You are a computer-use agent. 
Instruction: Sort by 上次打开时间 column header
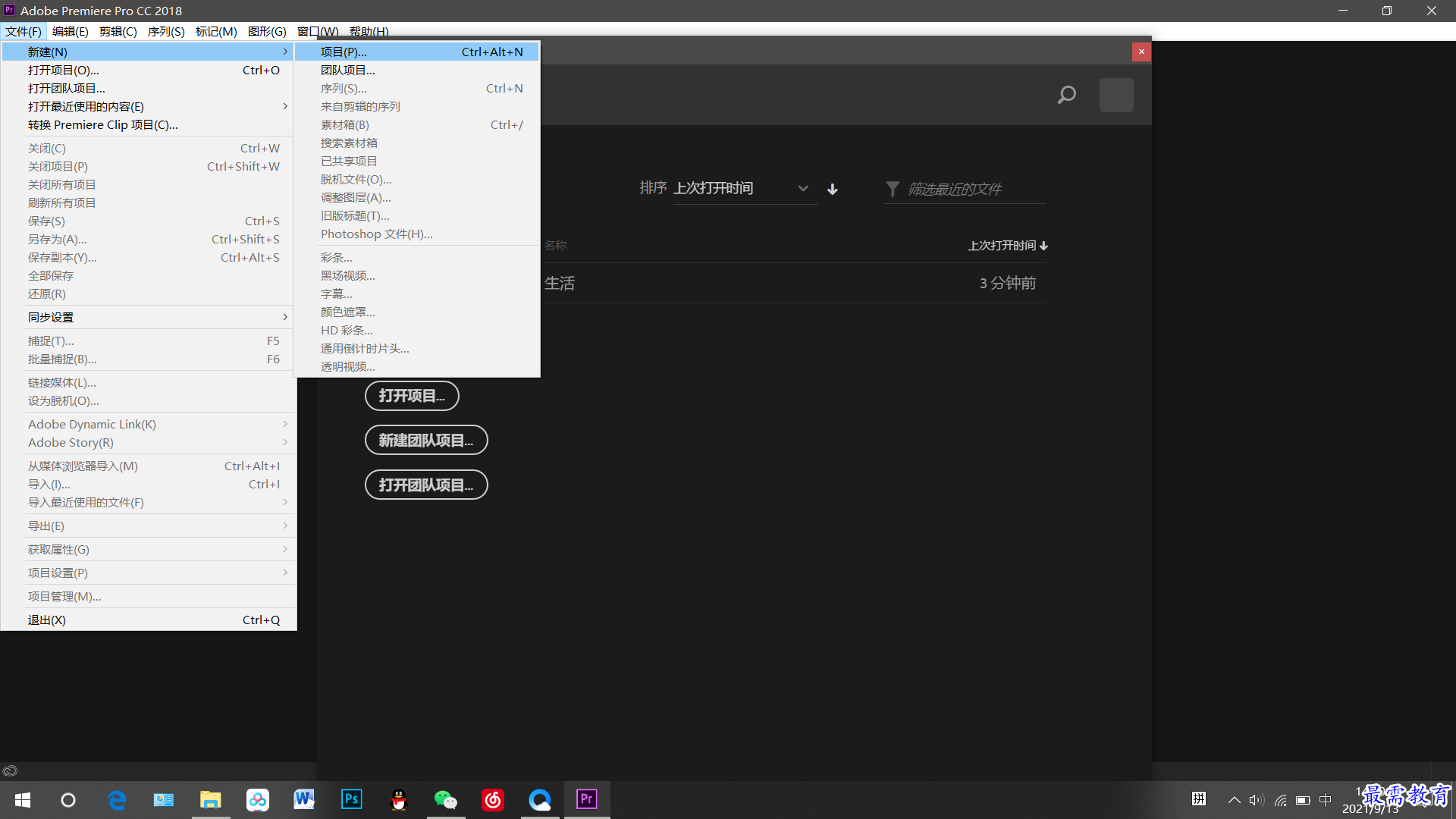pos(1007,246)
